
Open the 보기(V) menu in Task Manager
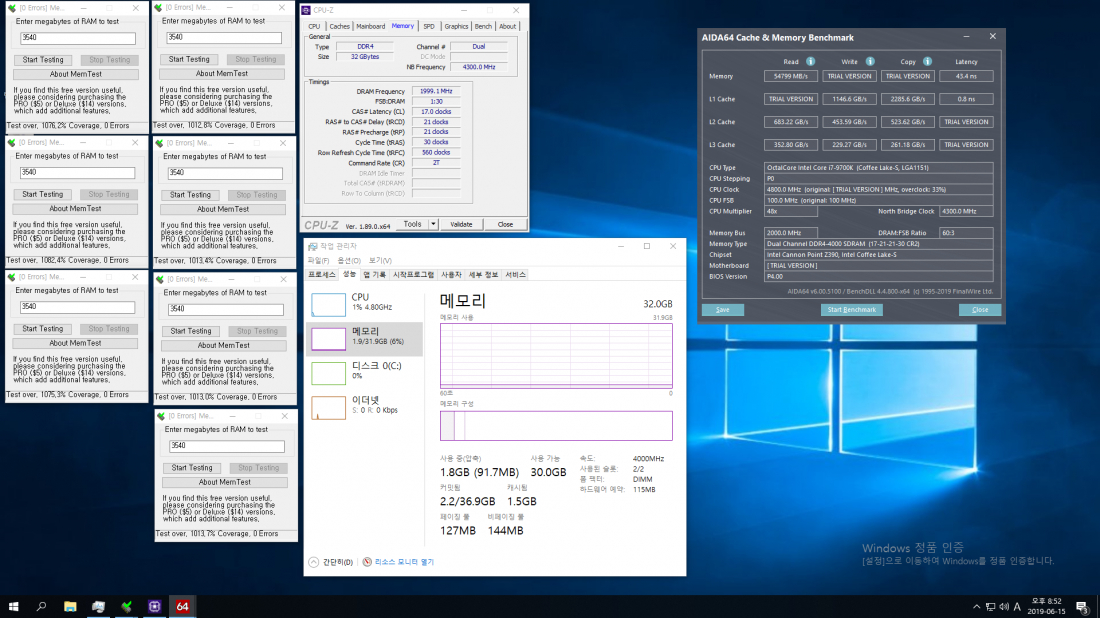380,260
